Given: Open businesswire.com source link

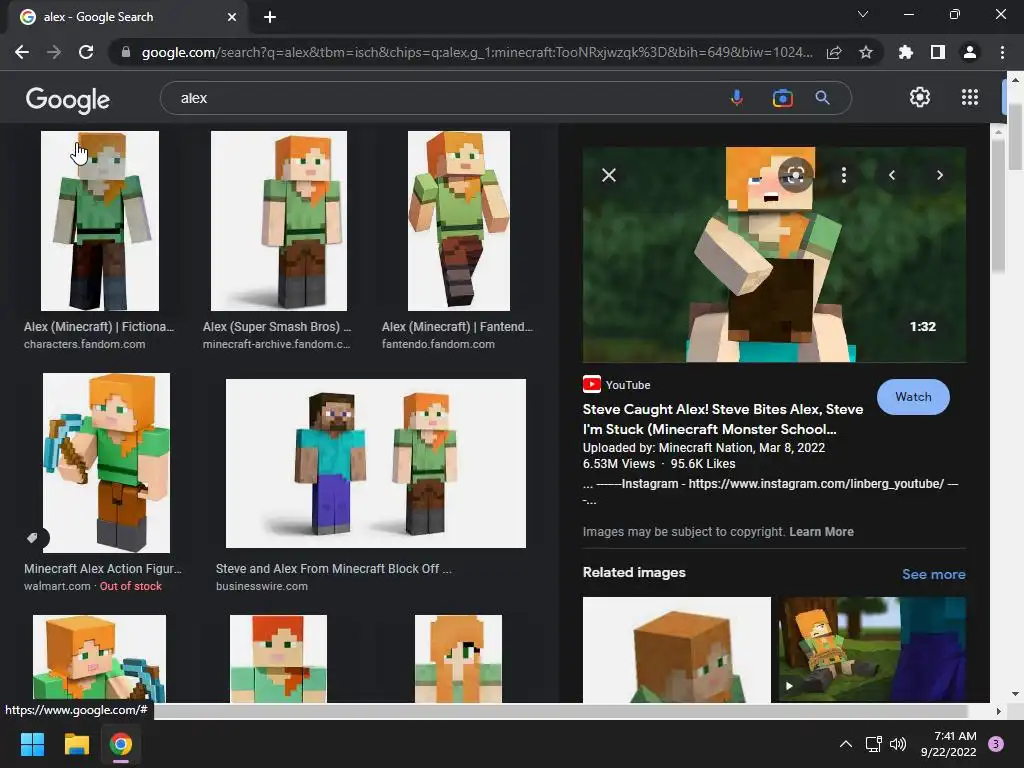Looking at the screenshot, I should [x=262, y=586].
